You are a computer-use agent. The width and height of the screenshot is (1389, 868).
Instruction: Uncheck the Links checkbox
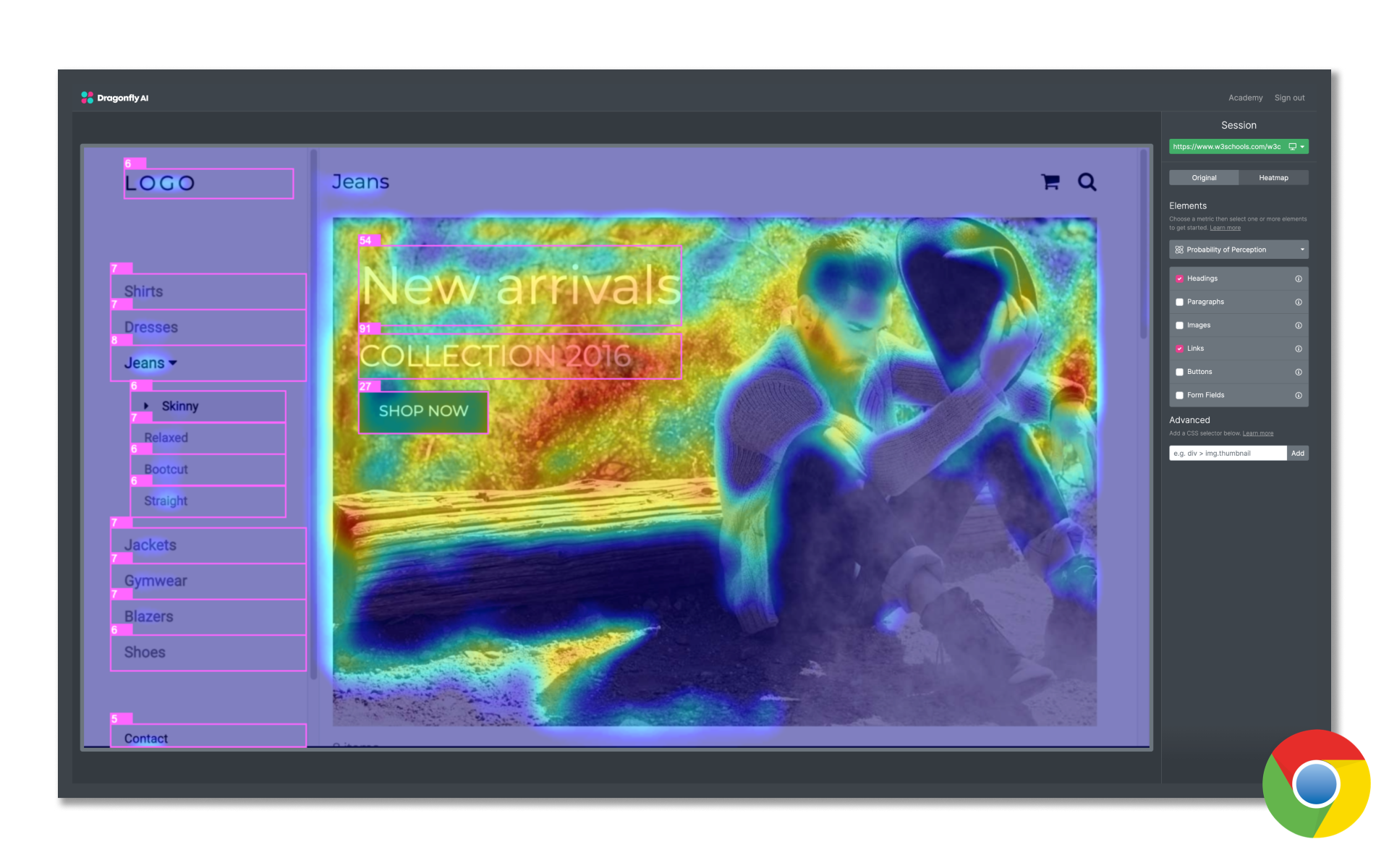tap(1179, 349)
